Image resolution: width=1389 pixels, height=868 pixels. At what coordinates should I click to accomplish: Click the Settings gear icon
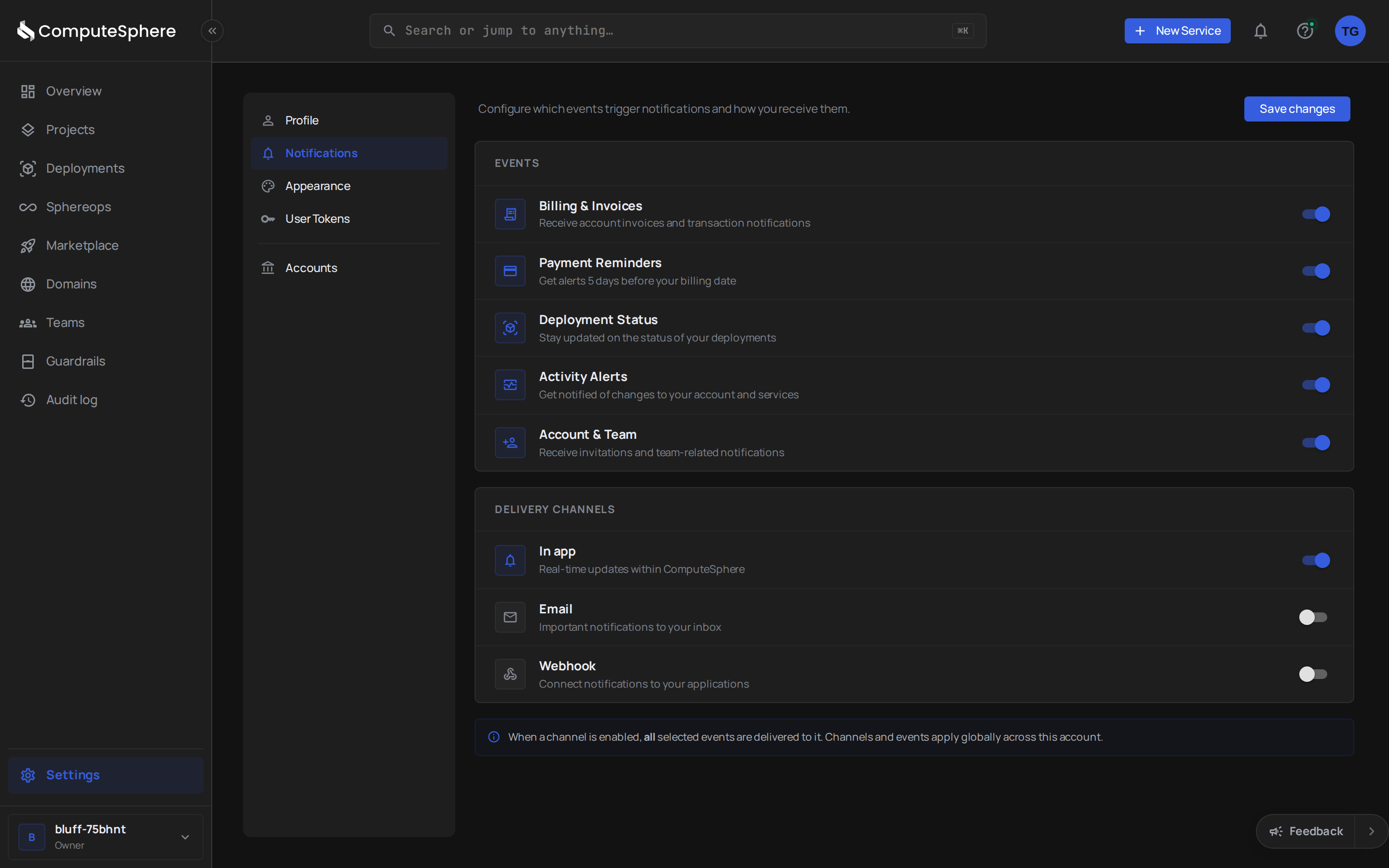coord(27,775)
